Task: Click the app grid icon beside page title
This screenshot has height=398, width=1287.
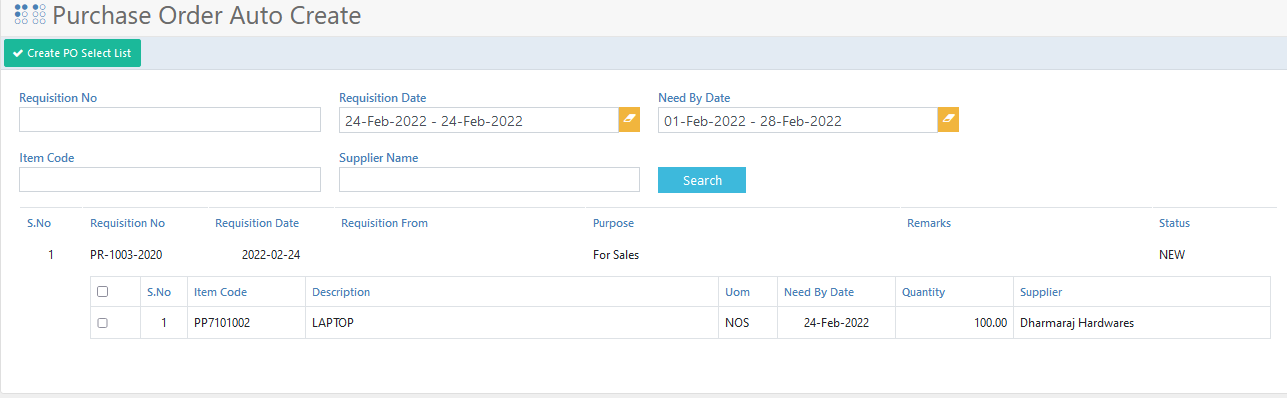Action: tap(30, 15)
